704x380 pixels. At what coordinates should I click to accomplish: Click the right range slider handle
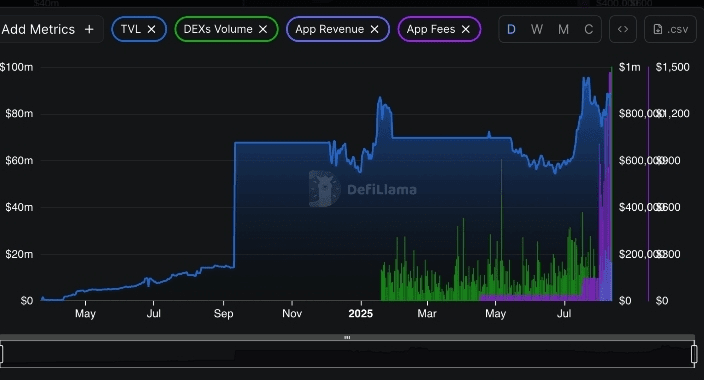[694, 354]
